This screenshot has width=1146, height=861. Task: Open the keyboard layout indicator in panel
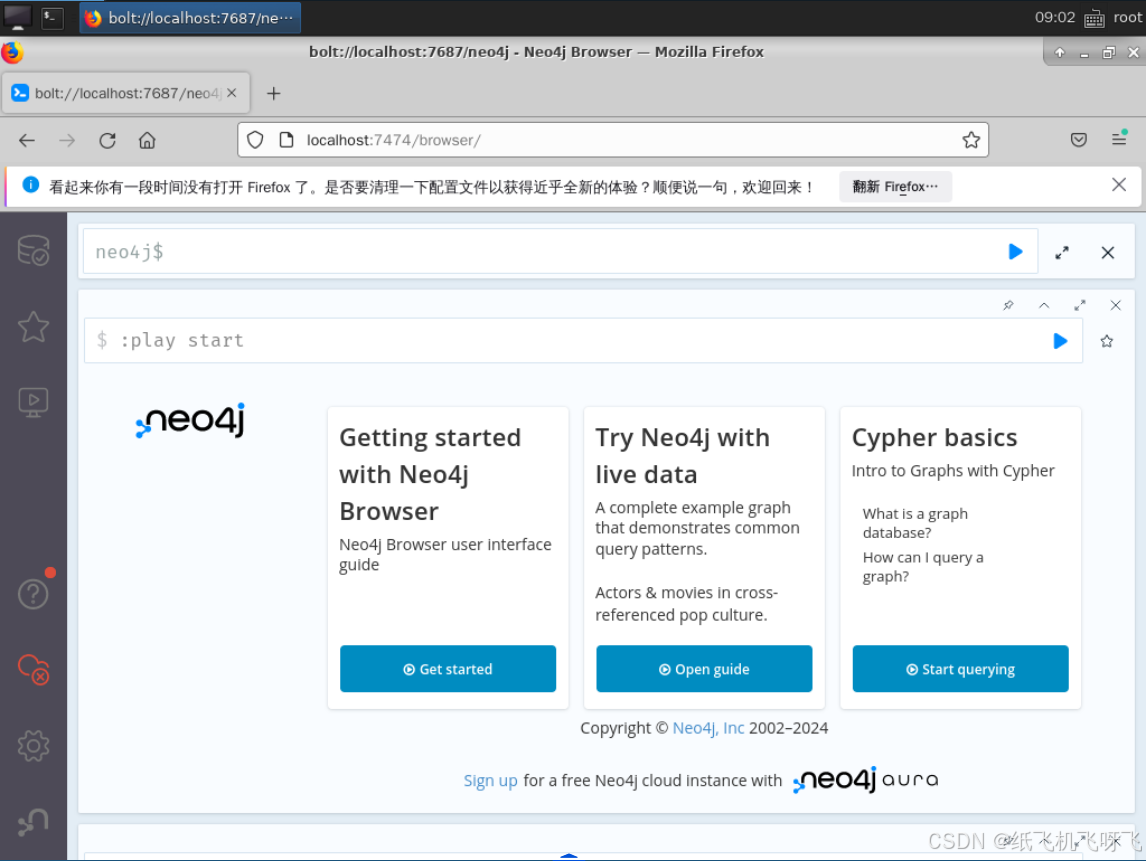pyautogui.click(x=1094, y=18)
